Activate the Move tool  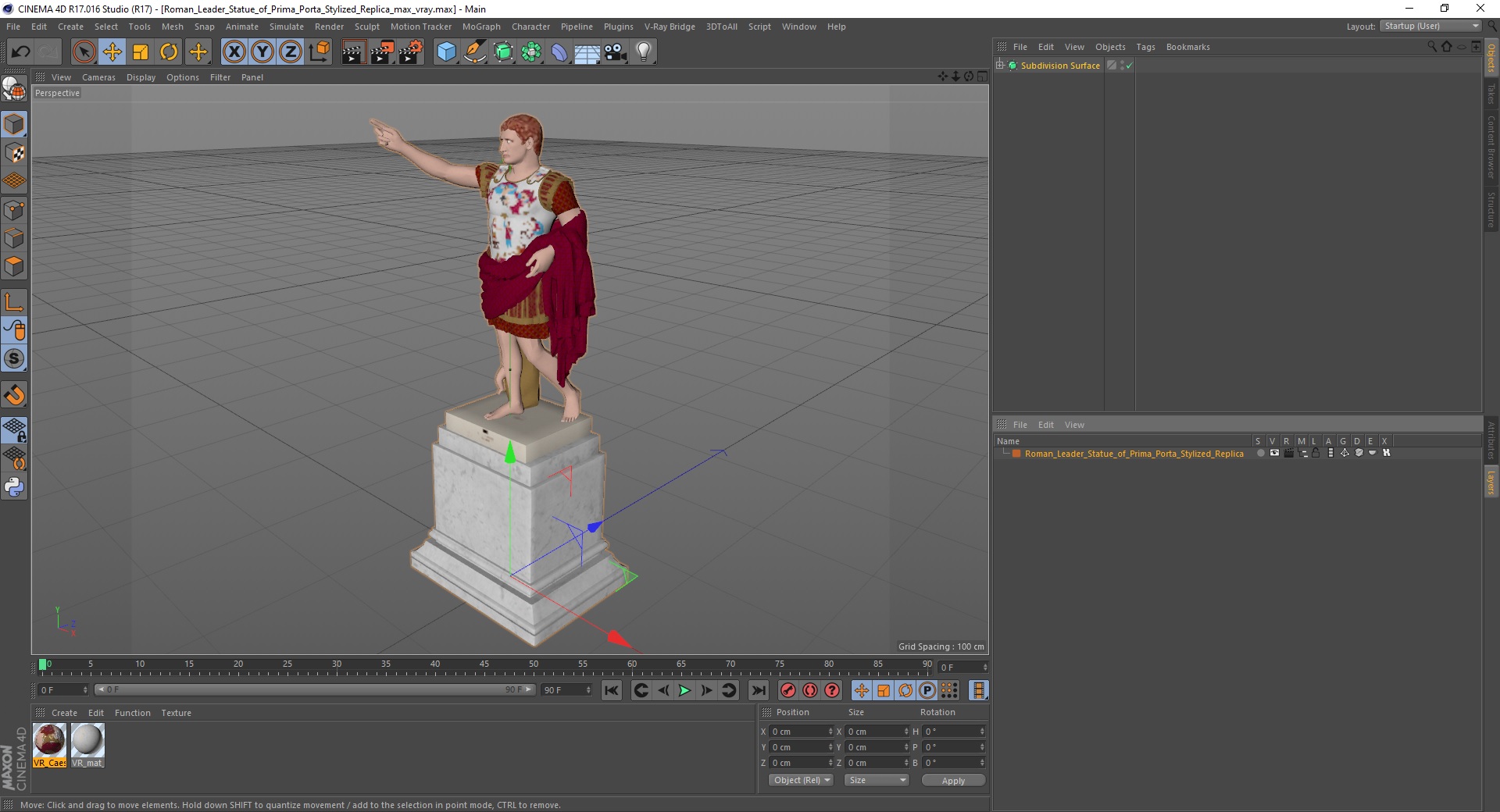(x=112, y=52)
